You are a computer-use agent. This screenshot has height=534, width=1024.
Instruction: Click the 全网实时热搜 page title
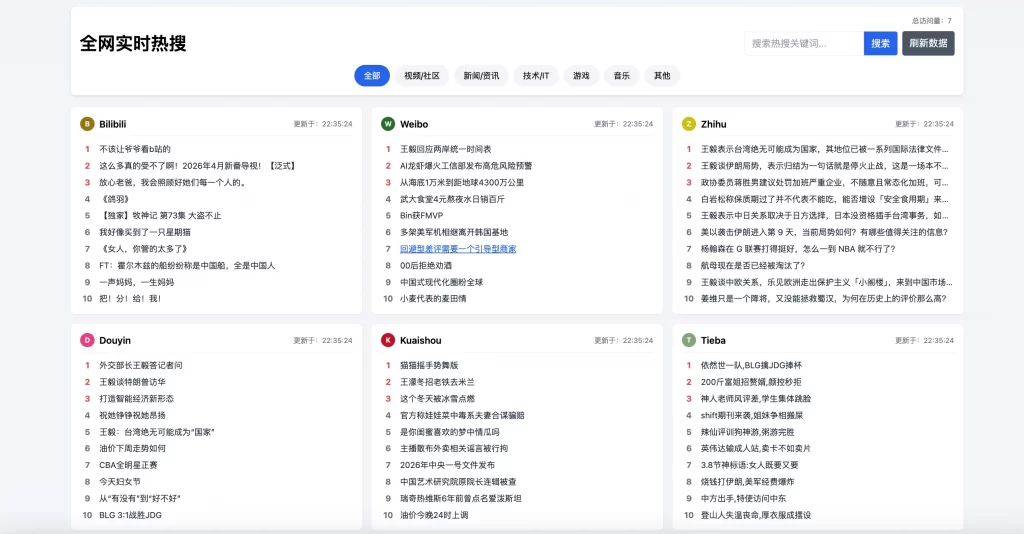tap(133, 43)
